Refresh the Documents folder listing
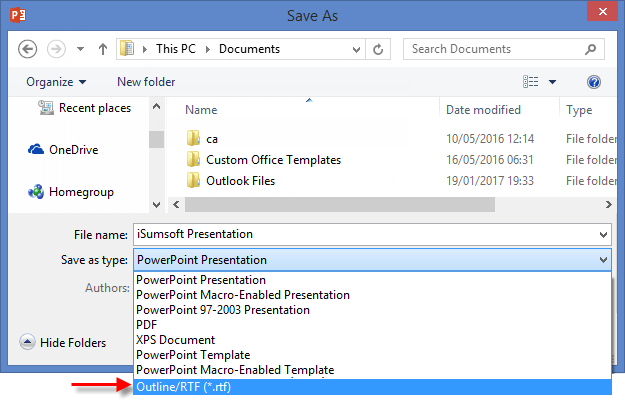The width and height of the screenshot is (625, 400). 379,49
